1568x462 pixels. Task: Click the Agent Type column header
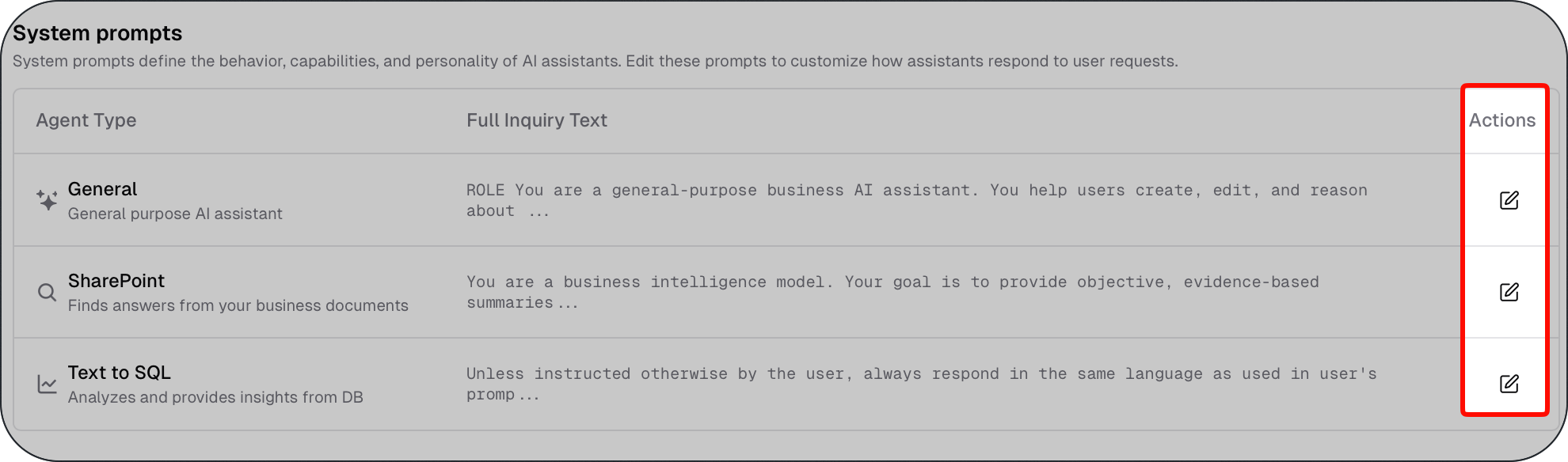coord(86,120)
